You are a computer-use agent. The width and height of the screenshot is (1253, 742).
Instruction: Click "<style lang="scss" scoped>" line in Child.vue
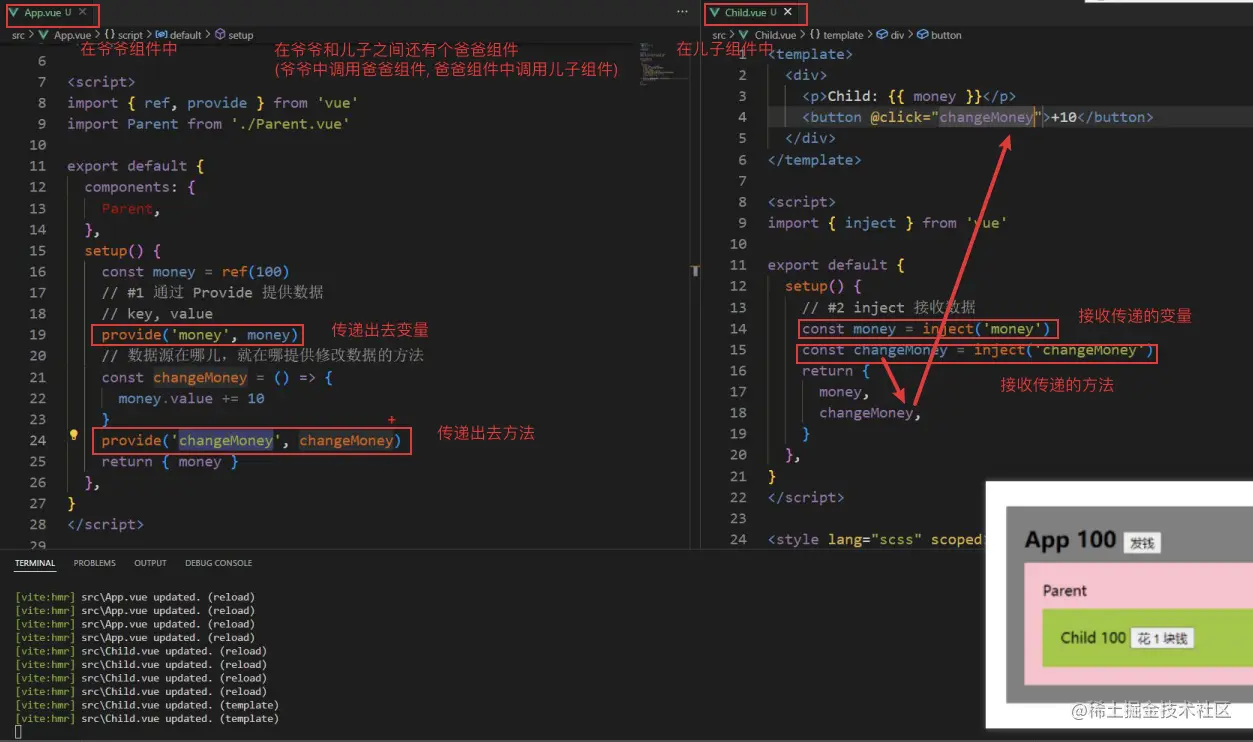[875, 540]
